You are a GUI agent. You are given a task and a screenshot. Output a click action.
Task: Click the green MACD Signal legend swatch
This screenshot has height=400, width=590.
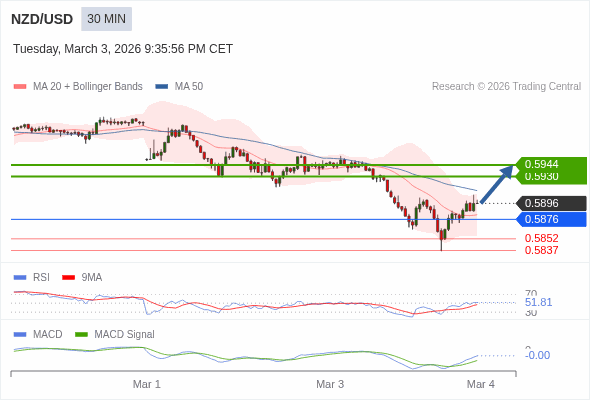pos(81,335)
